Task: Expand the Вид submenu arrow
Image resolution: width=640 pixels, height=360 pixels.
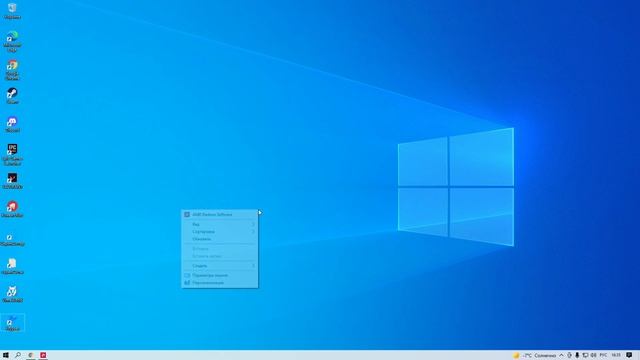Action: pos(253,224)
